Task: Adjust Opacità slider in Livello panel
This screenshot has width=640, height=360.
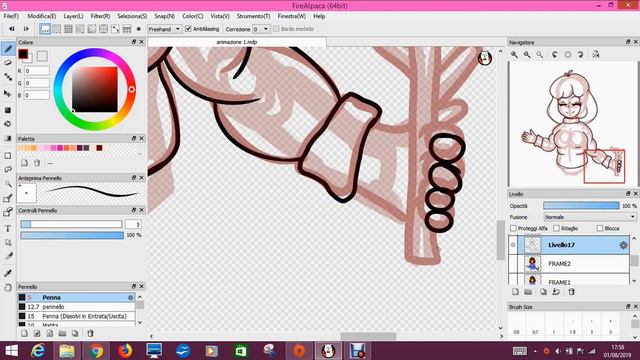Action: pyautogui.click(x=581, y=206)
